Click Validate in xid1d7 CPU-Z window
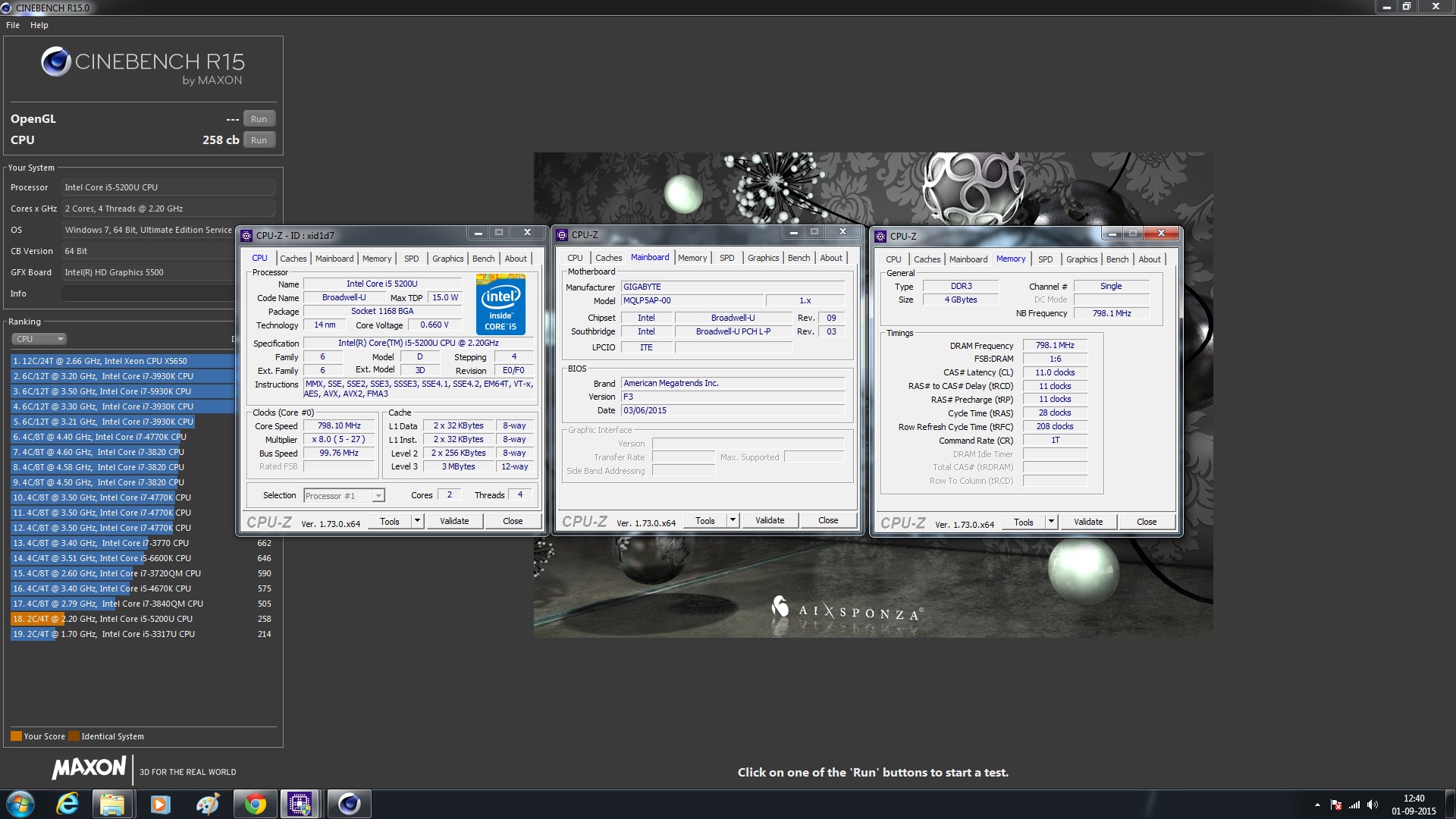This screenshot has width=1456, height=819. point(454,521)
